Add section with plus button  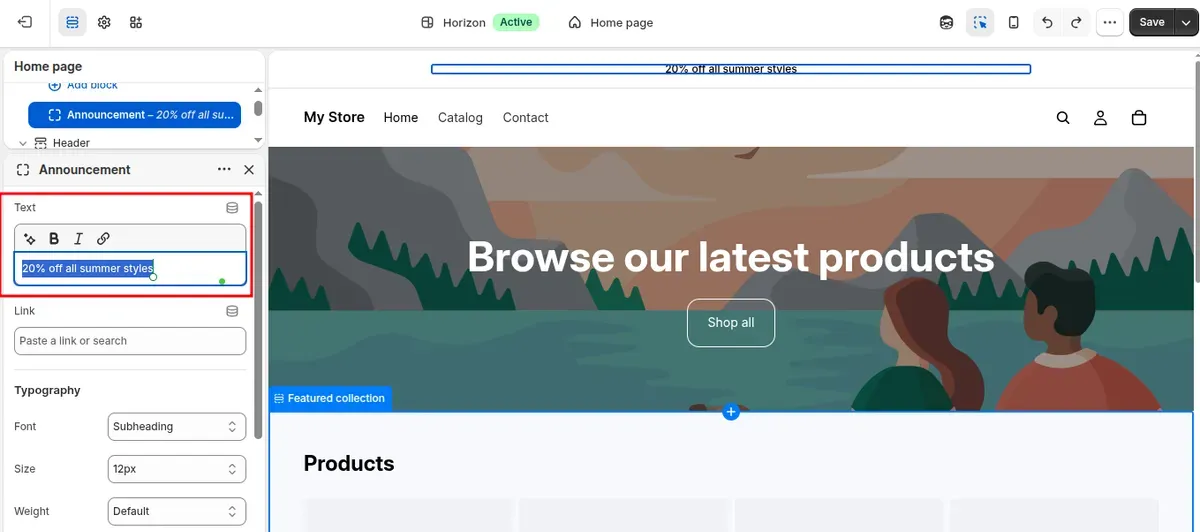click(731, 412)
